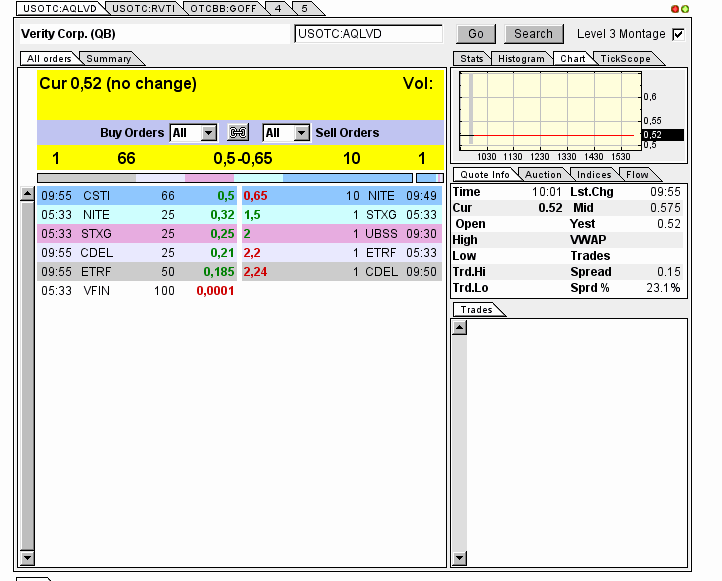Open the OTCBB:GOFF tab
722x581 pixels.
pos(223,8)
